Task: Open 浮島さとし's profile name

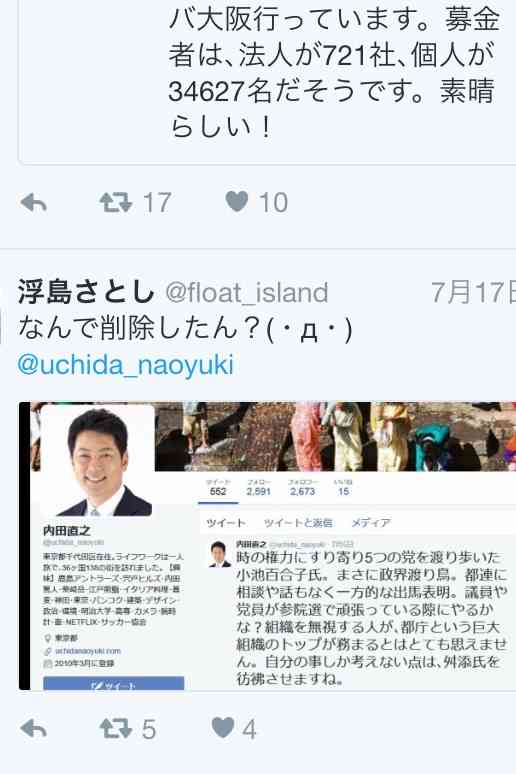Action: (x=86, y=291)
